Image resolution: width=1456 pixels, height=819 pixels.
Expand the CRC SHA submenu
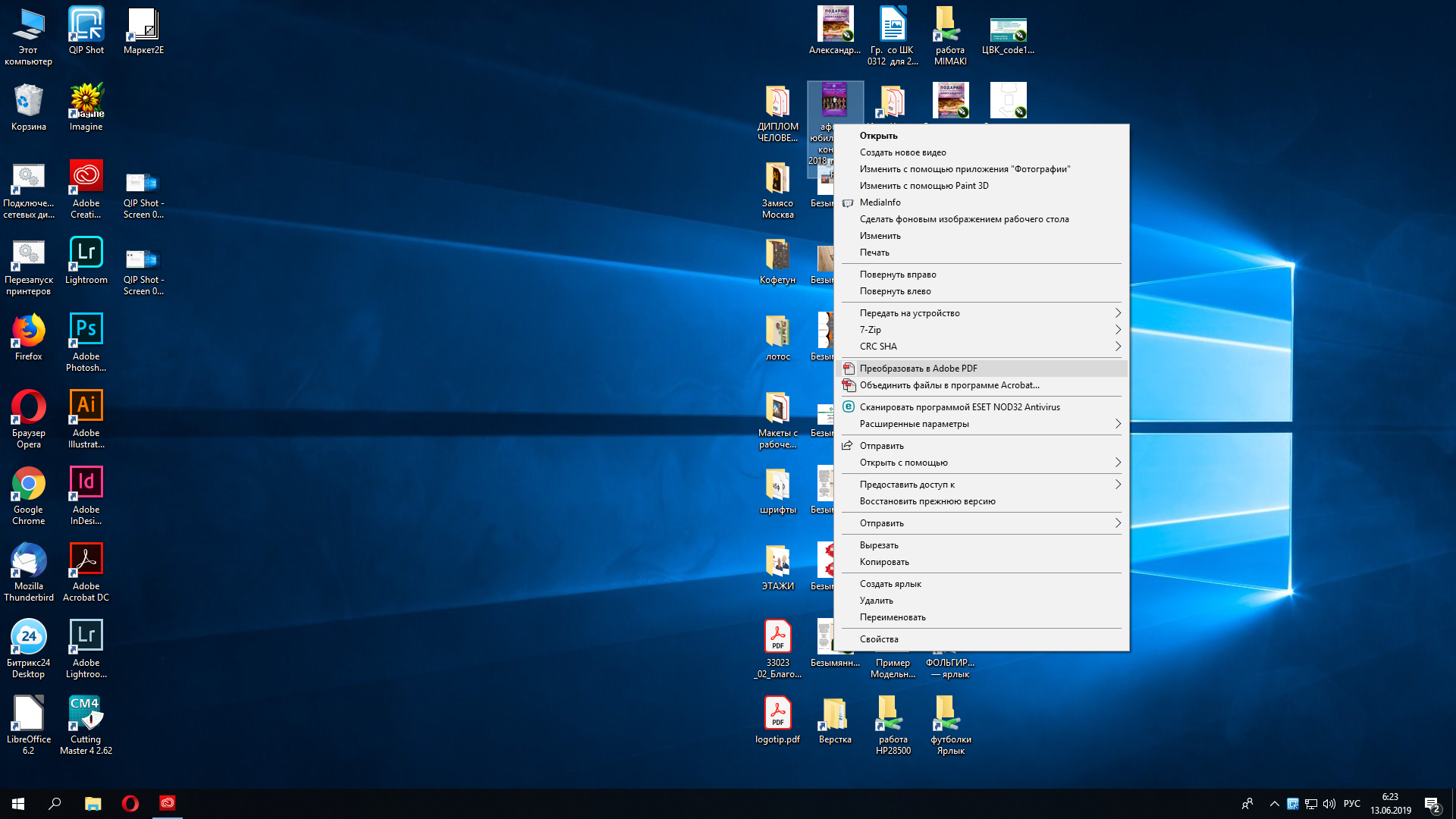coord(981,347)
